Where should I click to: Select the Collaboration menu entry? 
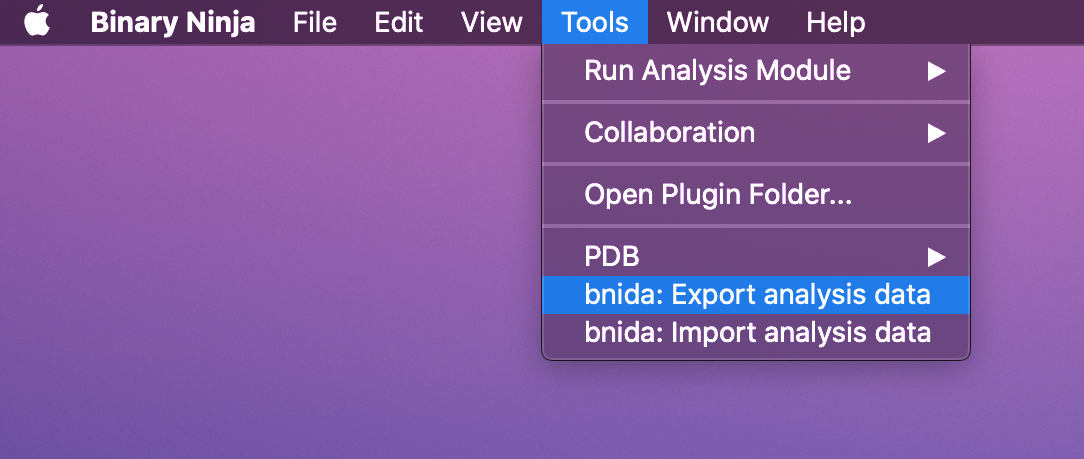[x=756, y=133]
